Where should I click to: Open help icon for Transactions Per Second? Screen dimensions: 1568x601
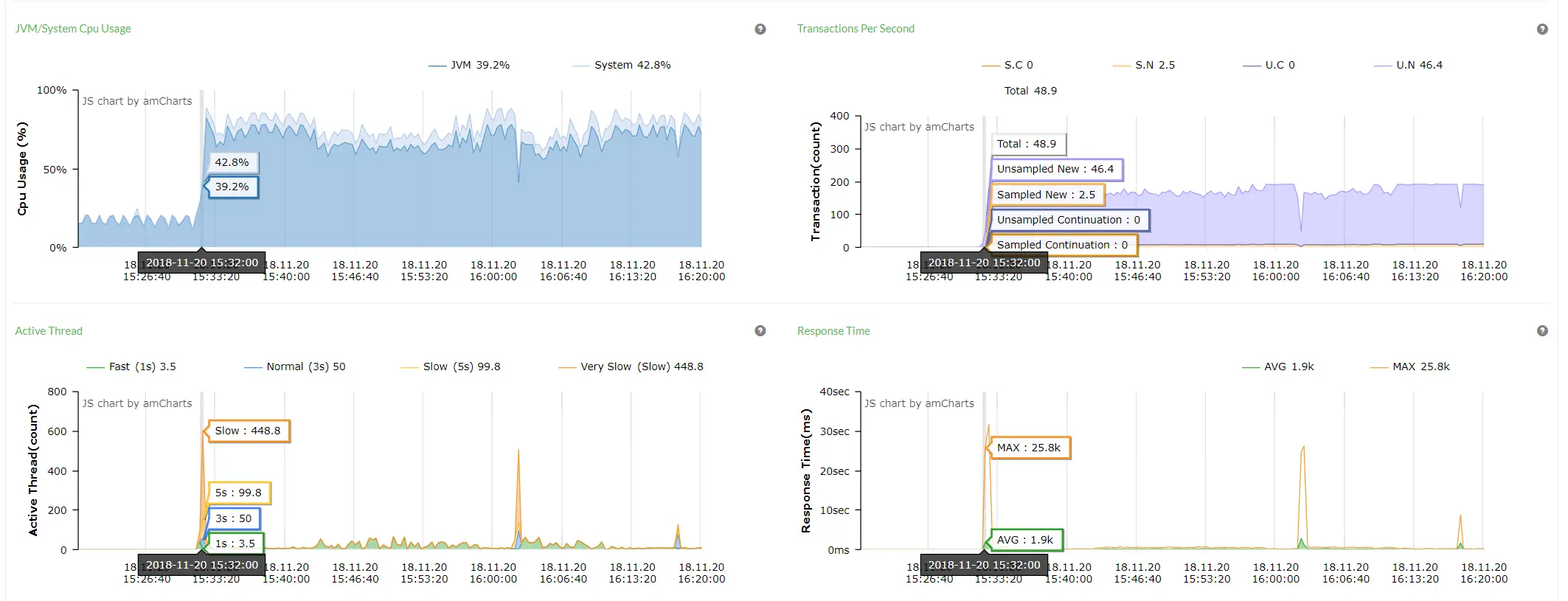click(1542, 29)
